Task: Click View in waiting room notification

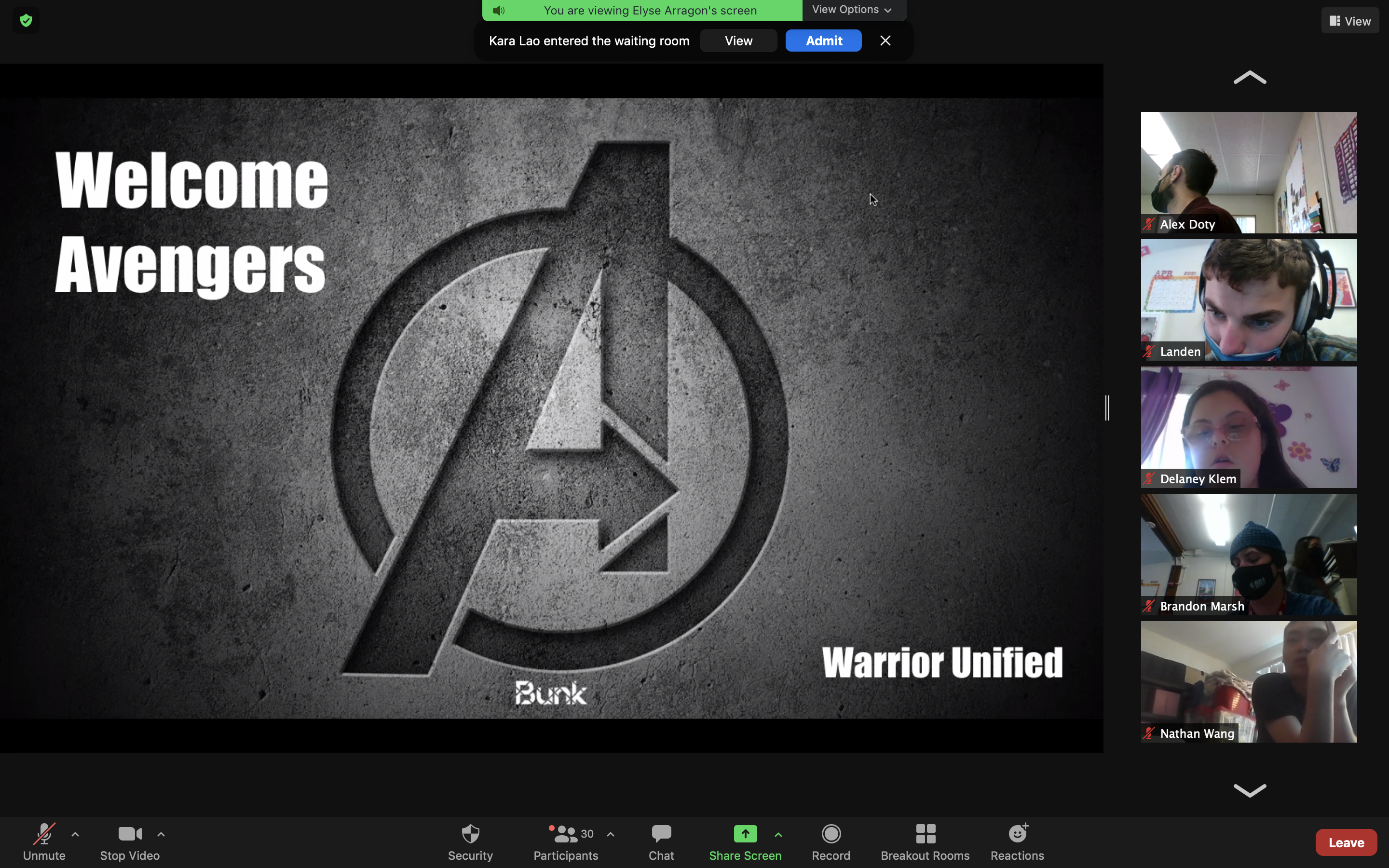Action: point(739,41)
